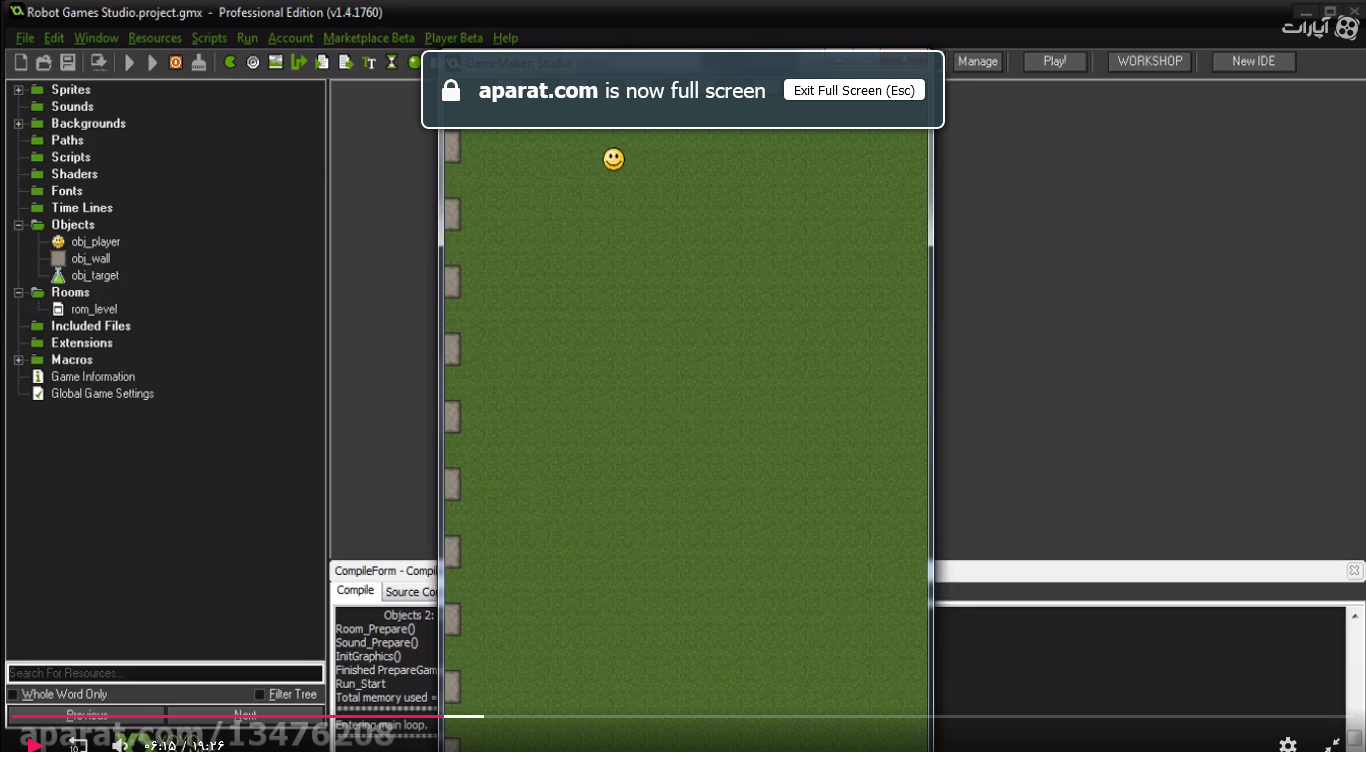Run in debug mode with second arrow
Screen dimensions: 1366x768
(152, 62)
